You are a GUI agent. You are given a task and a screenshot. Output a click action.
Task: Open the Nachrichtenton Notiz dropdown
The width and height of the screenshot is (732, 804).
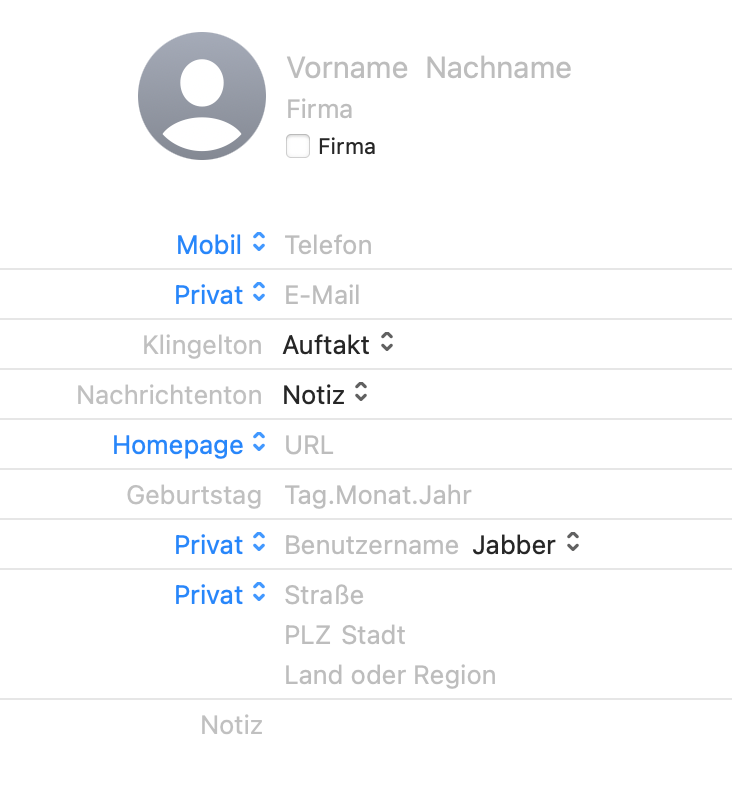click(x=326, y=395)
